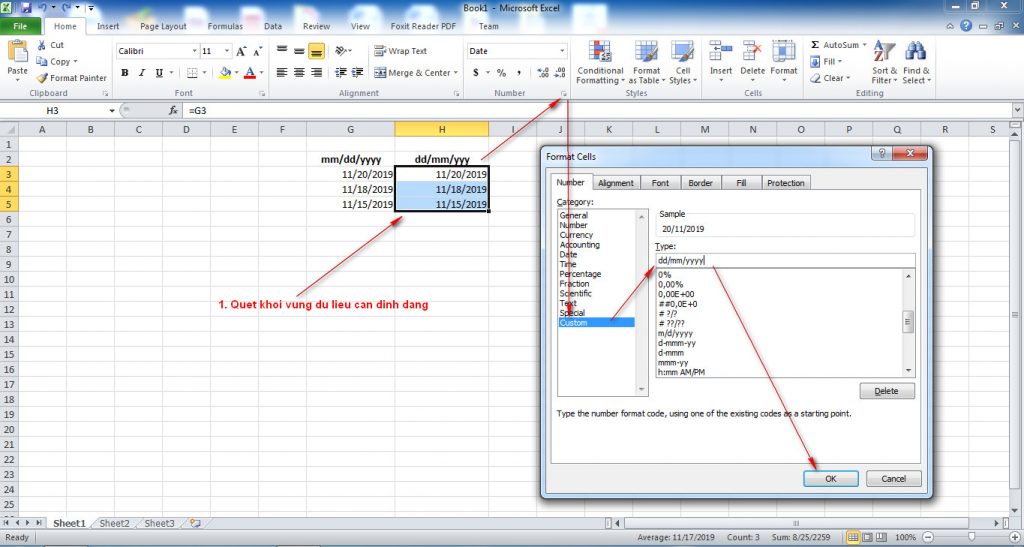1024x547 pixels.
Task: Open Conditional Formatting menu
Action: 600,63
